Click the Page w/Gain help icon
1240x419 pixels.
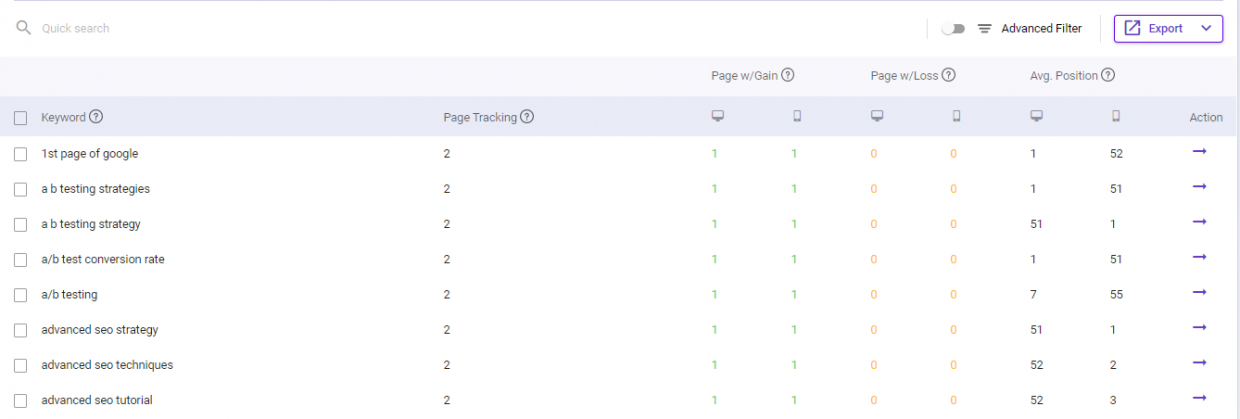pyautogui.click(x=788, y=75)
